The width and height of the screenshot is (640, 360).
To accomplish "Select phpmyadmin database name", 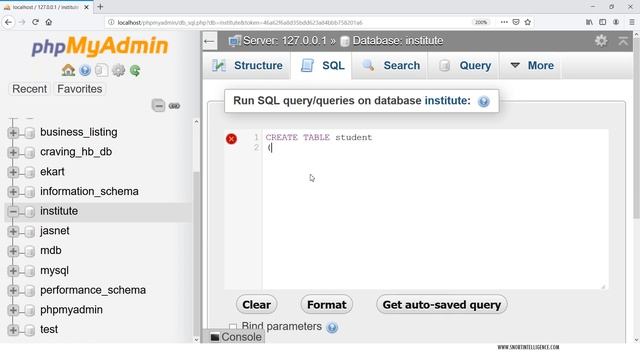I will pos(71,310).
